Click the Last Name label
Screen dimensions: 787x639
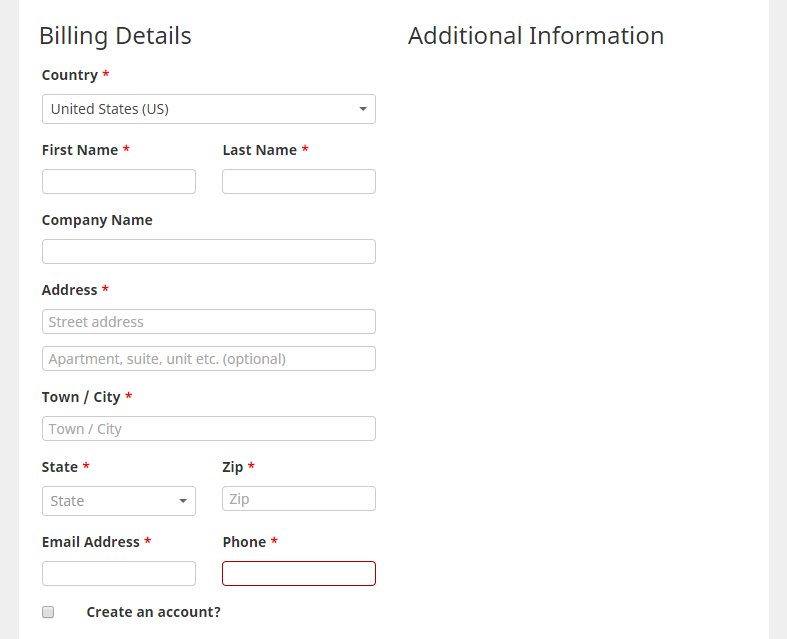[259, 150]
